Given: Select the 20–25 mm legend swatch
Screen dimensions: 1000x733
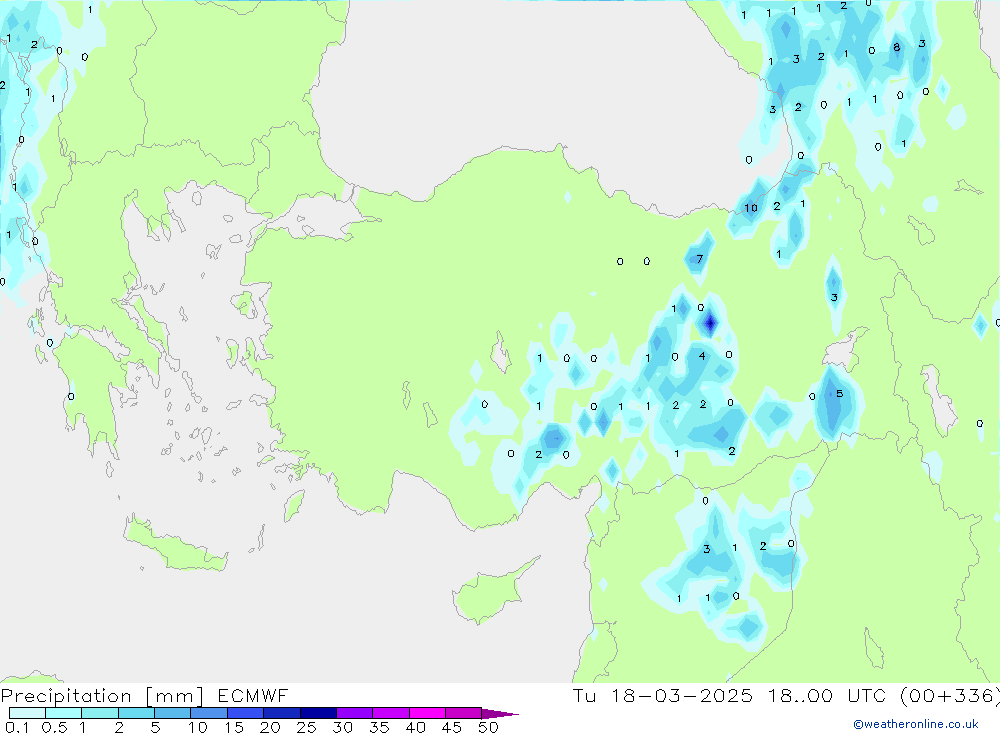Looking at the screenshot, I should tap(282, 713).
